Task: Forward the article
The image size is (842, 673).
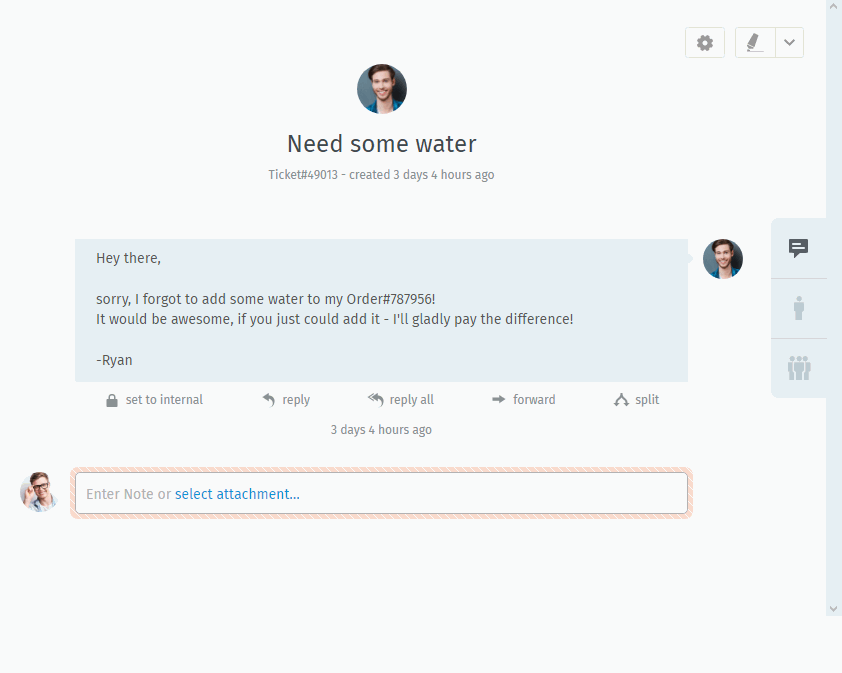Action: [x=523, y=400]
